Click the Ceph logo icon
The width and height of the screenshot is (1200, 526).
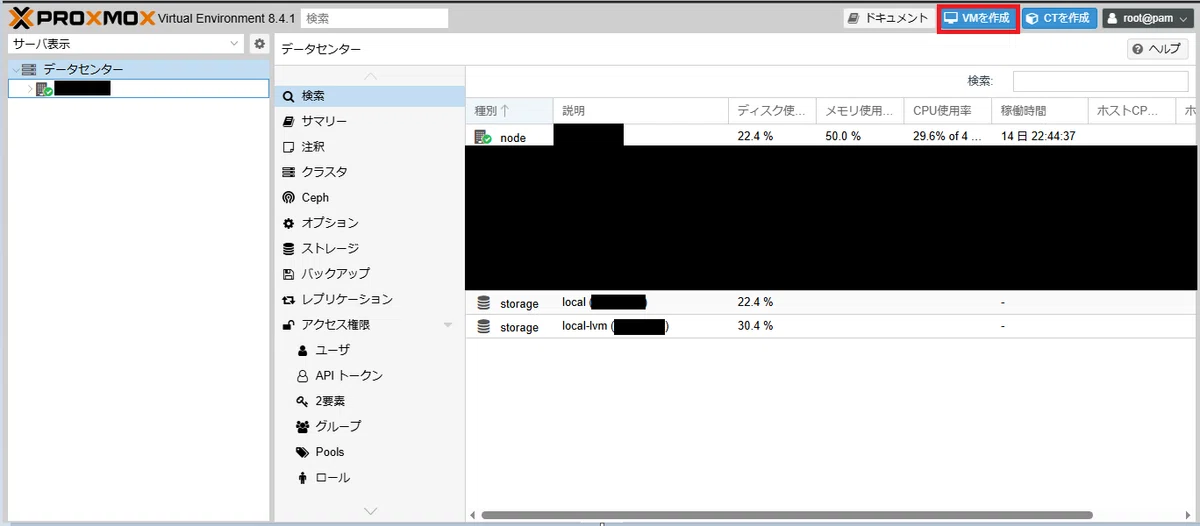(288, 198)
